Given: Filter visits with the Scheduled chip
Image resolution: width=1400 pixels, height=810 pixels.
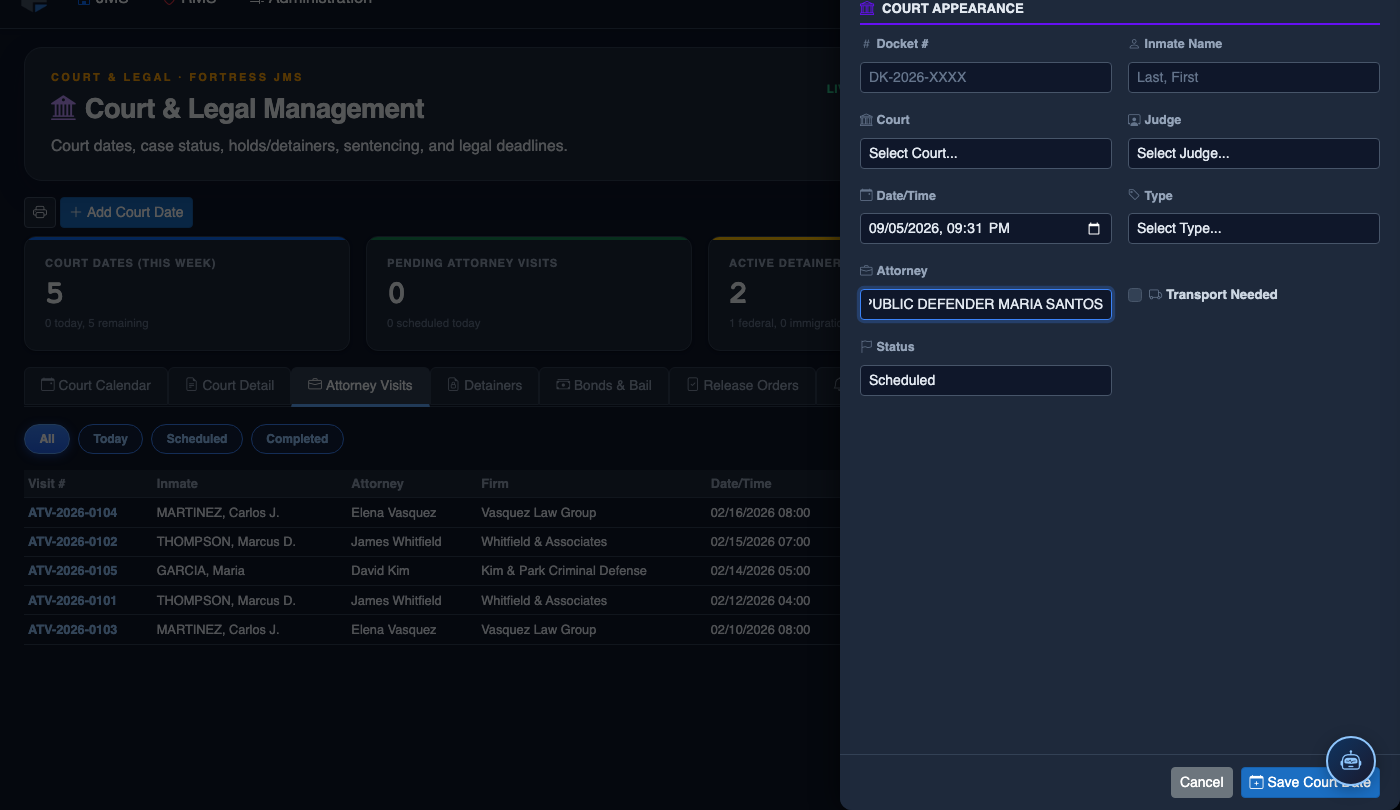Looking at the screenshot, I should click(197, 439).
